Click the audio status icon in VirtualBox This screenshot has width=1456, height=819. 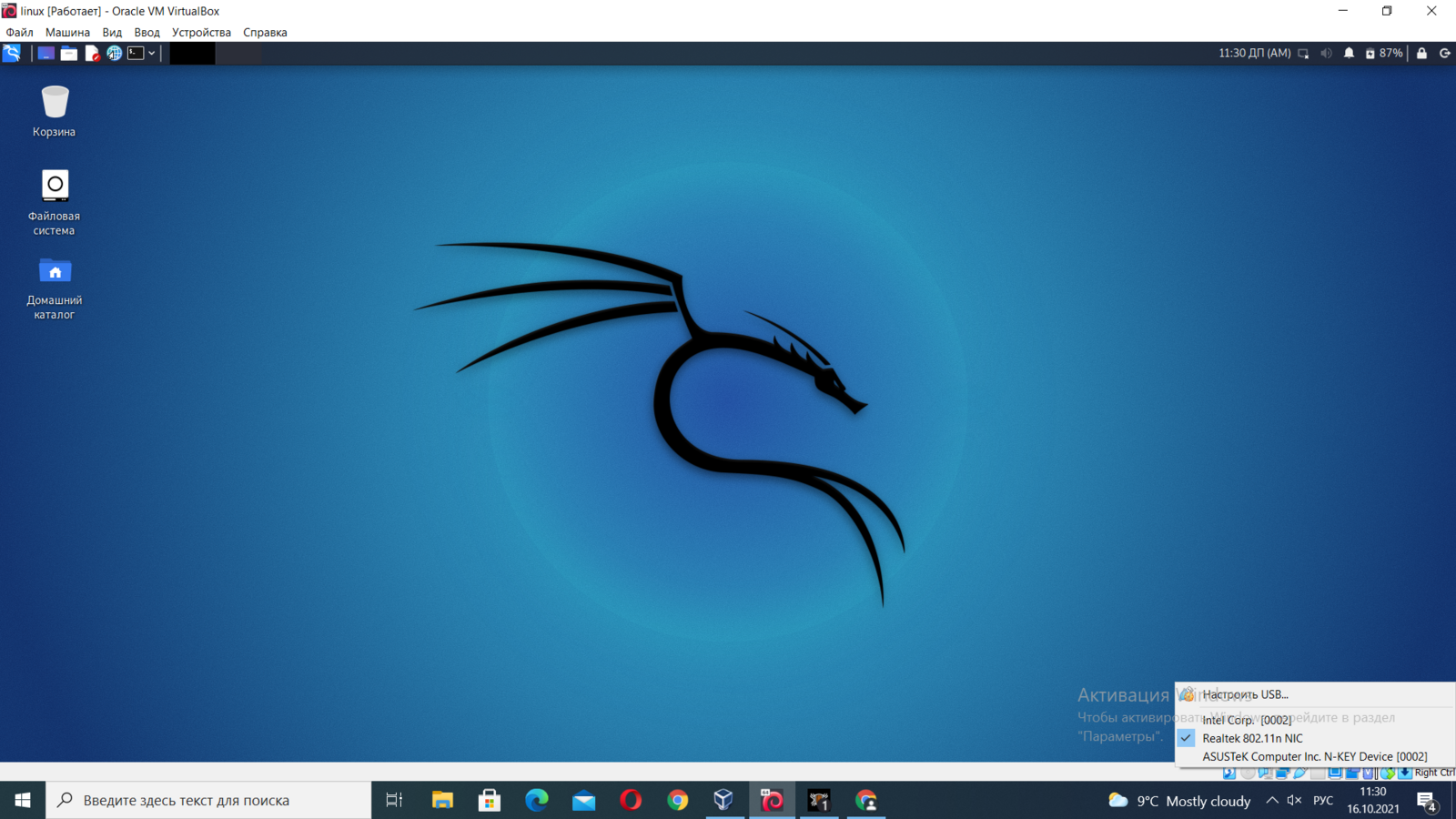tap(1265, 773)
